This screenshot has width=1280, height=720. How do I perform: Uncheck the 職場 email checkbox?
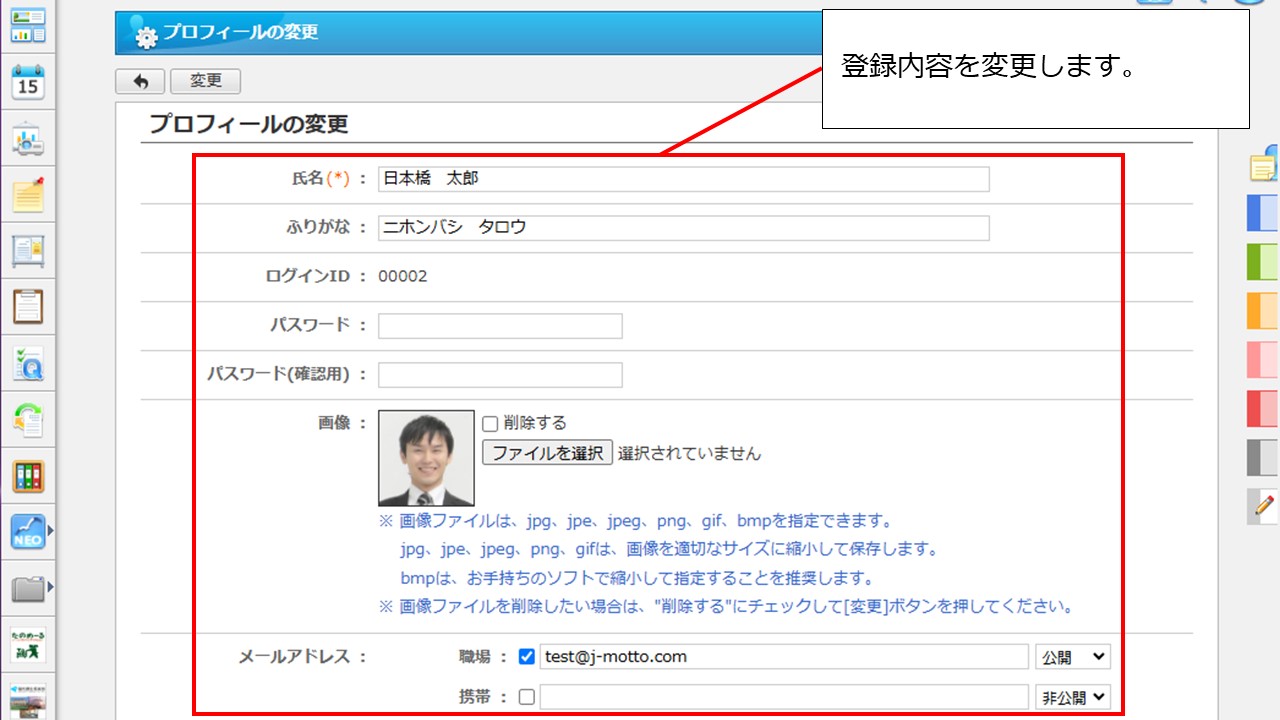pyautogui.click(x=527, y=657)
